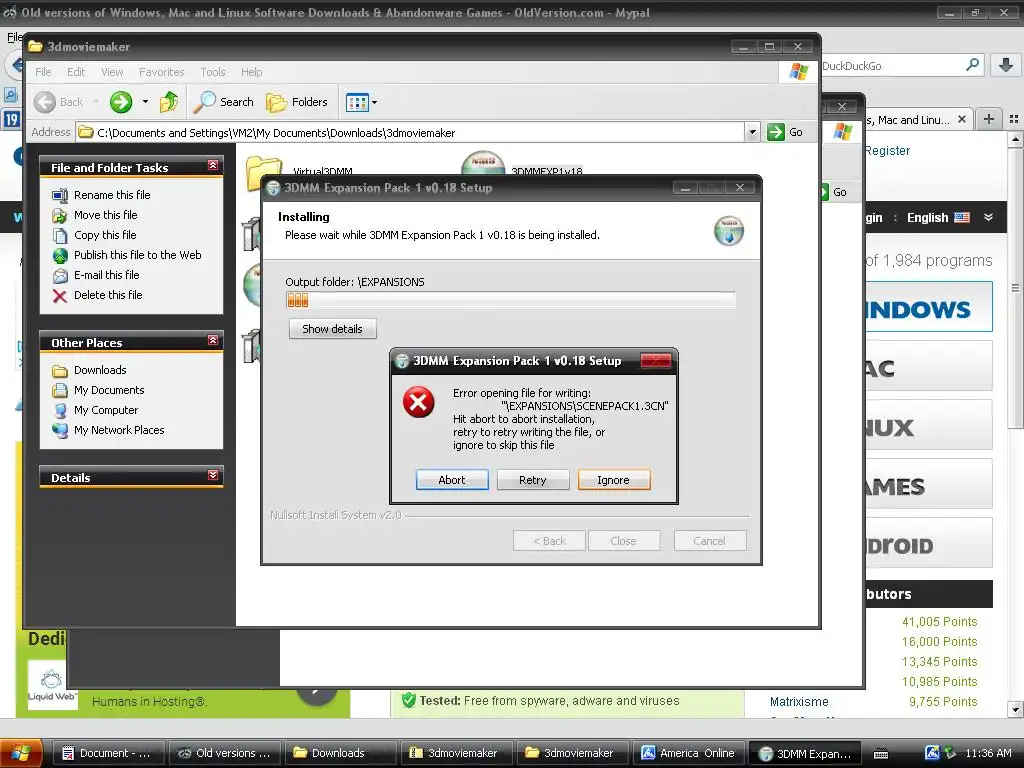Click Abort in the error dialog
1024x768 pixels.
[452, 480]
